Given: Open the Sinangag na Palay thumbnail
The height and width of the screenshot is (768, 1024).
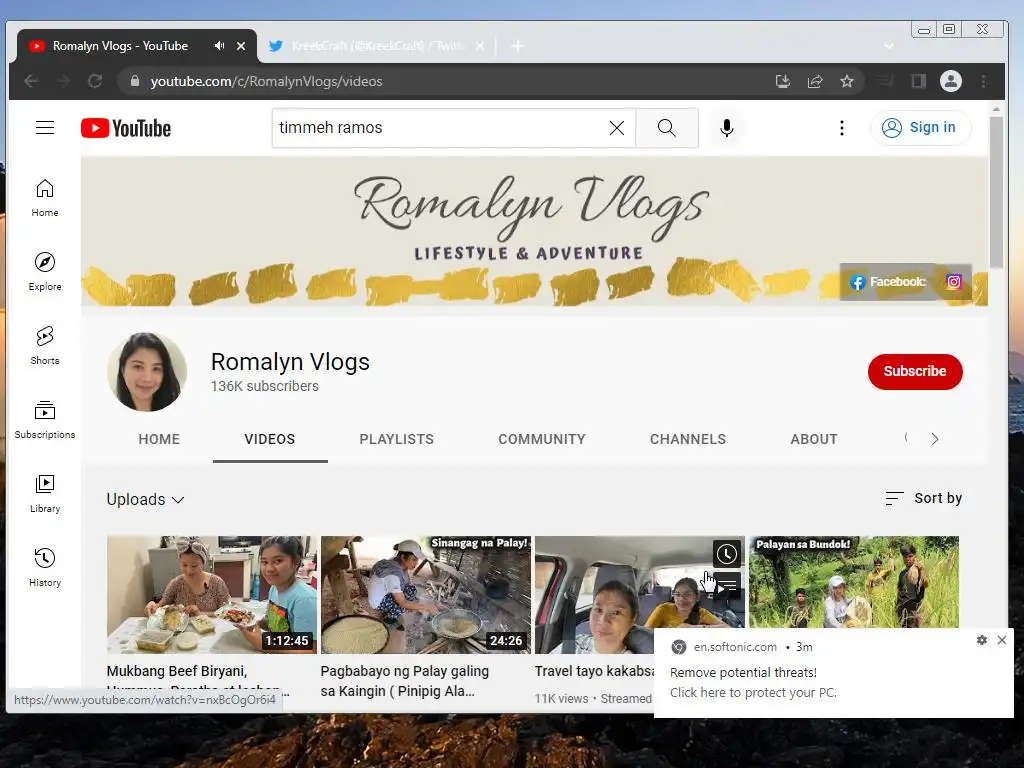Looking at the screenshot, I should (x=426, y=595).
